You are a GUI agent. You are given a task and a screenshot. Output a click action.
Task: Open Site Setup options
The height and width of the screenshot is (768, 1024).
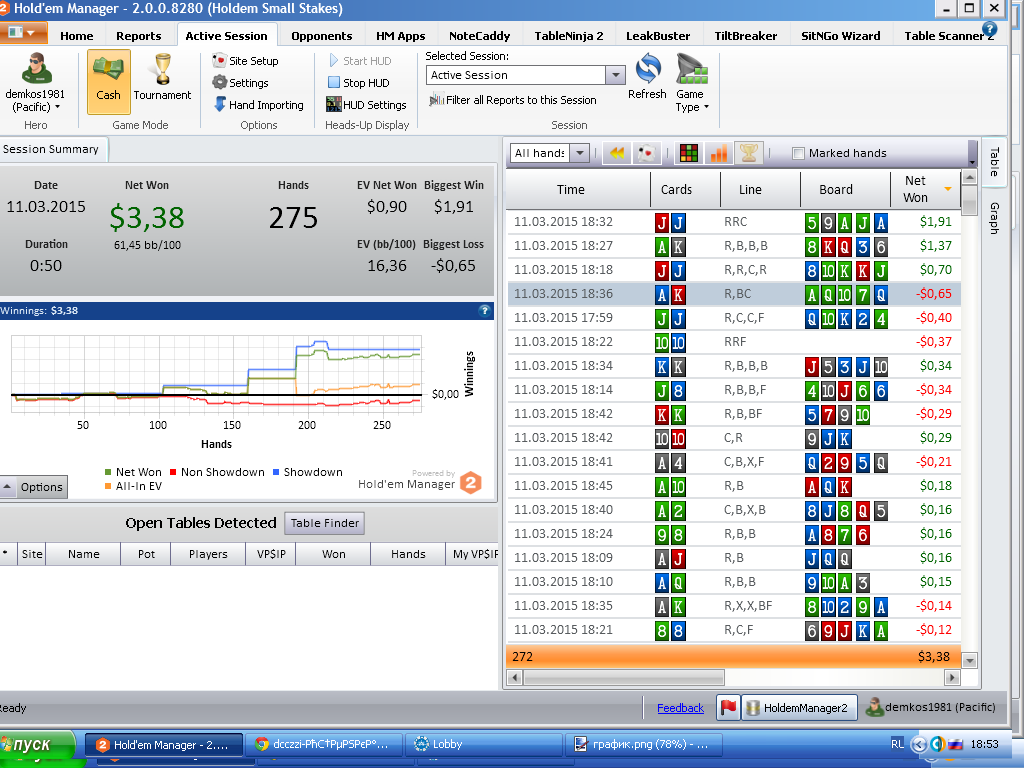[x=246, y=61]
